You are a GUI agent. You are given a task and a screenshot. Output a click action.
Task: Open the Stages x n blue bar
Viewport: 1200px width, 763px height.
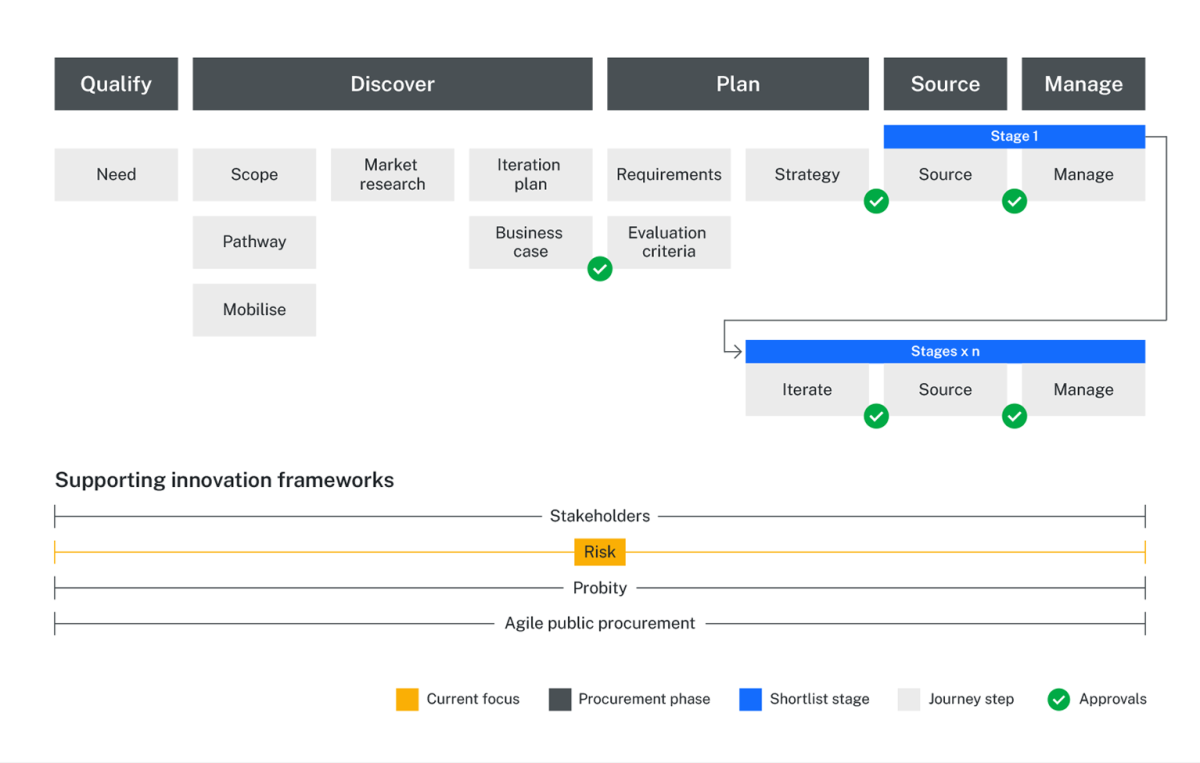click(945, 351)
